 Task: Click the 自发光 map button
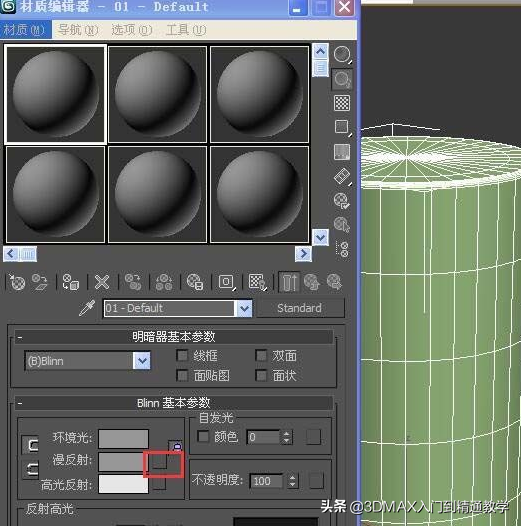click(x=314, y=437)
